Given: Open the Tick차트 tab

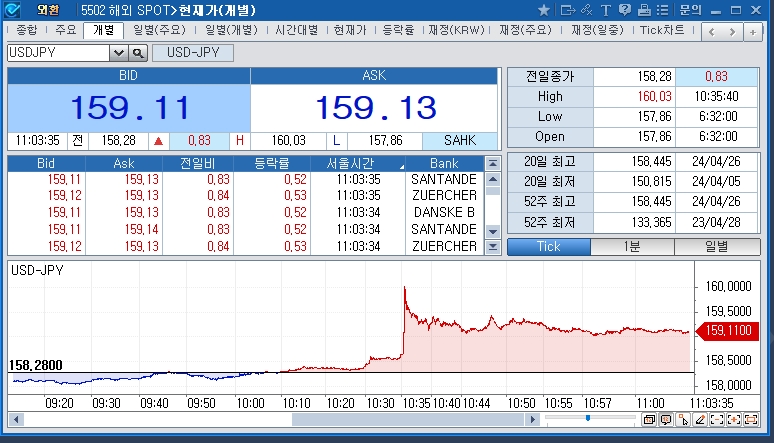Looking at the screenshot, I should click(x=662, y=30).
